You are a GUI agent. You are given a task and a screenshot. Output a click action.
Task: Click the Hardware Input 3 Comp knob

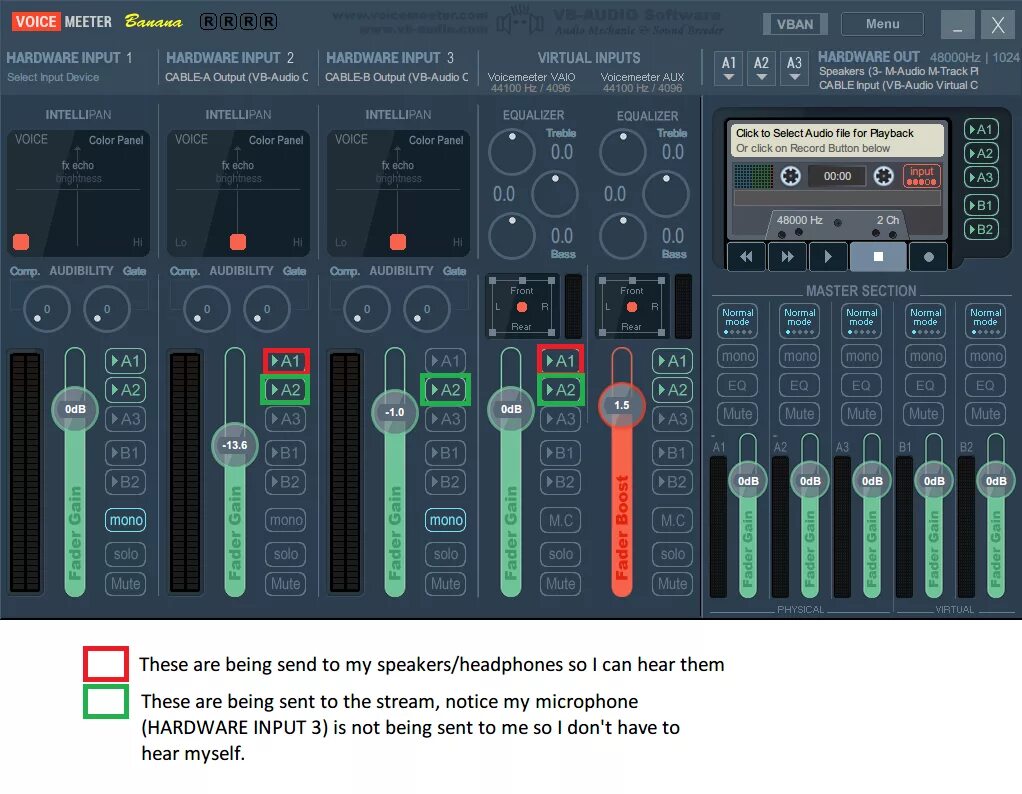(x=366, y=309)
